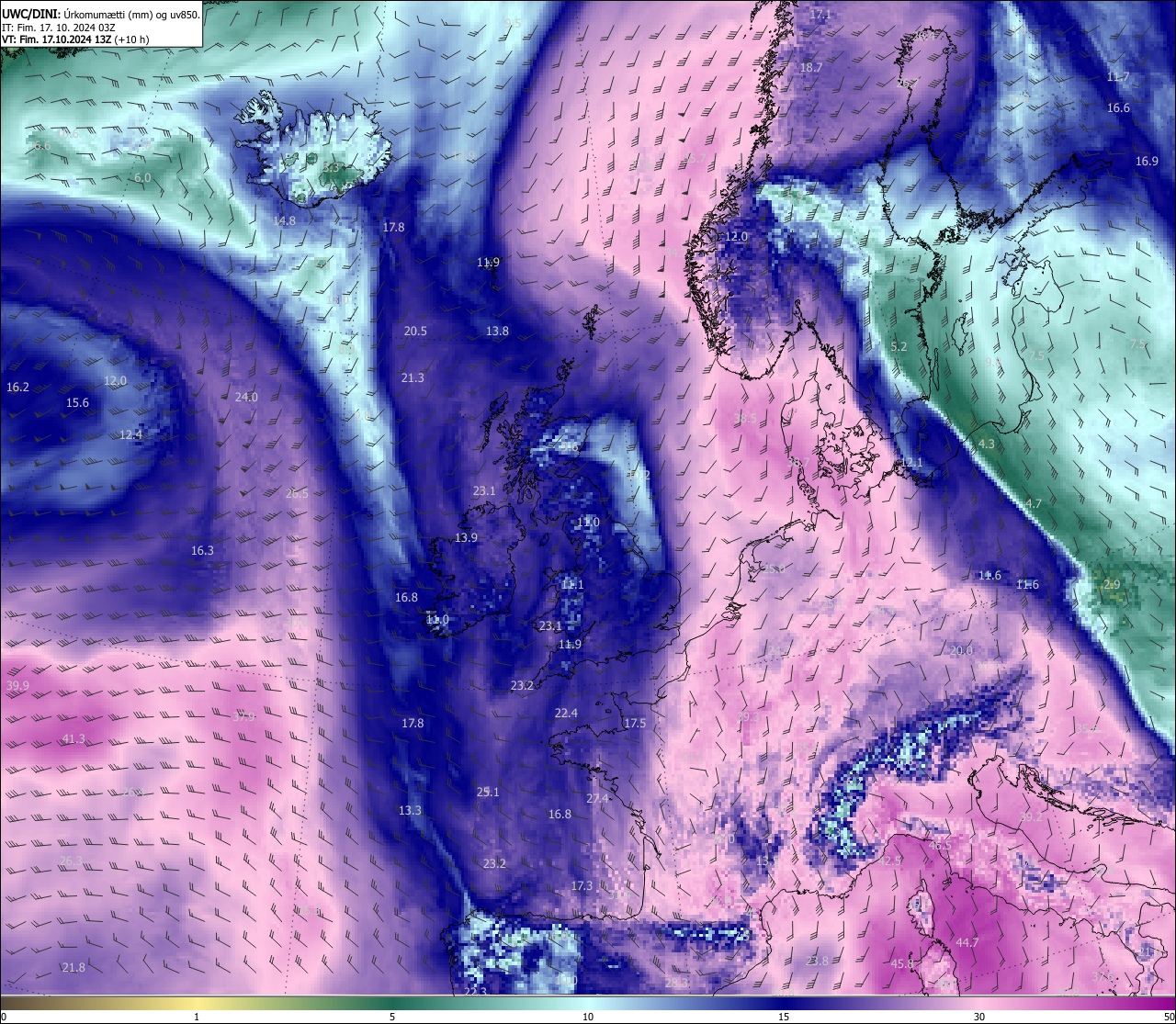The height and width of the screenshot is (1024, 1176).
Task: Click the 2.9 value in the green patch
Action: (1112, 584)
